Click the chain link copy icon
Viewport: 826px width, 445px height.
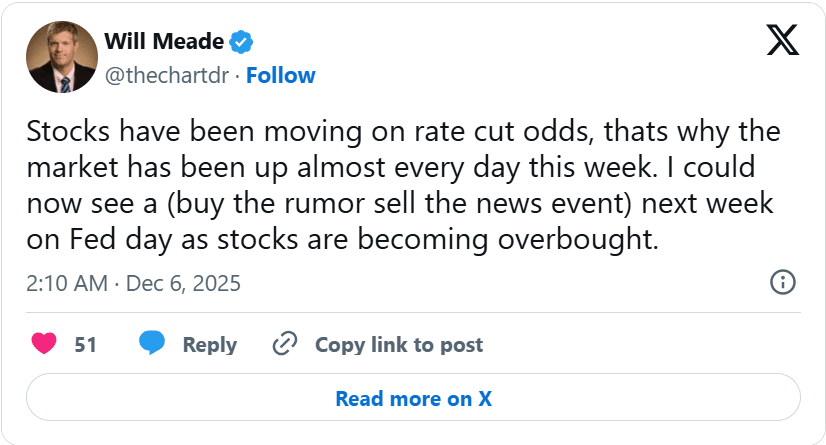(285, 344)
